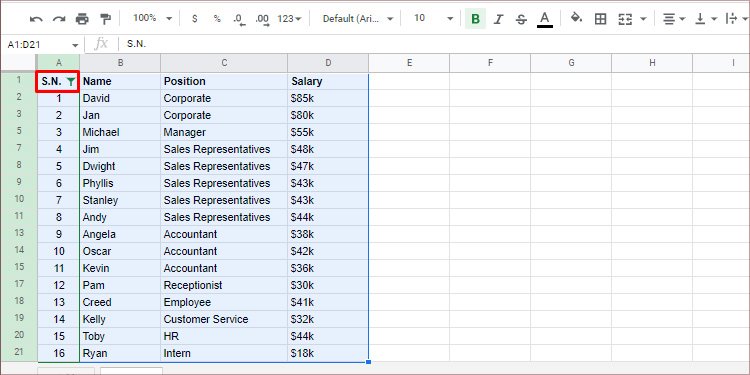Click the cell containing Dwight

[120, 166]
